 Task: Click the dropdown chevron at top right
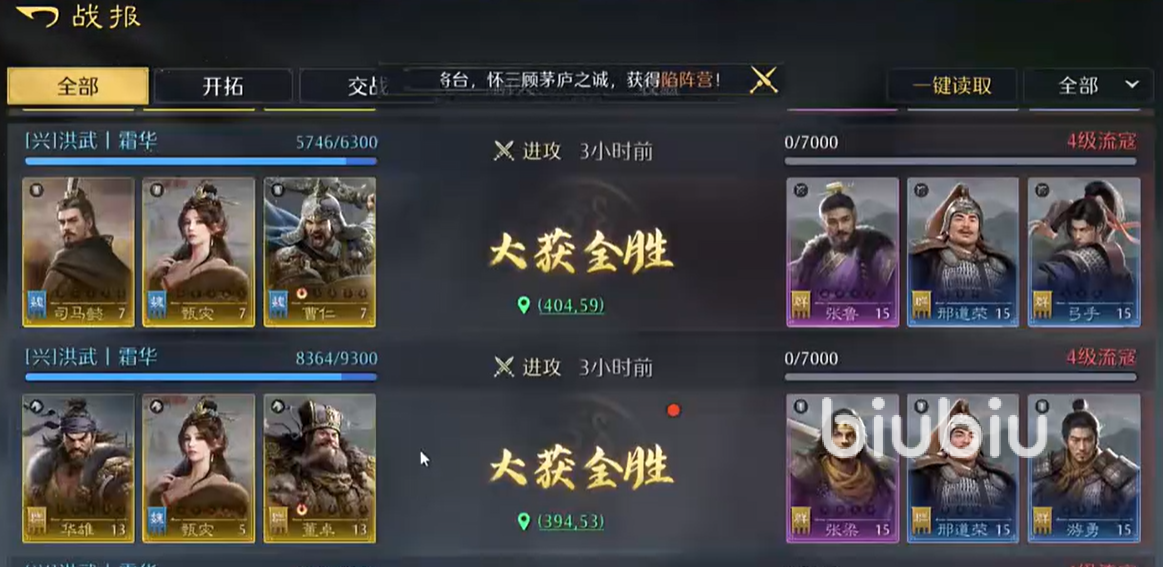tap(1132, 85)
